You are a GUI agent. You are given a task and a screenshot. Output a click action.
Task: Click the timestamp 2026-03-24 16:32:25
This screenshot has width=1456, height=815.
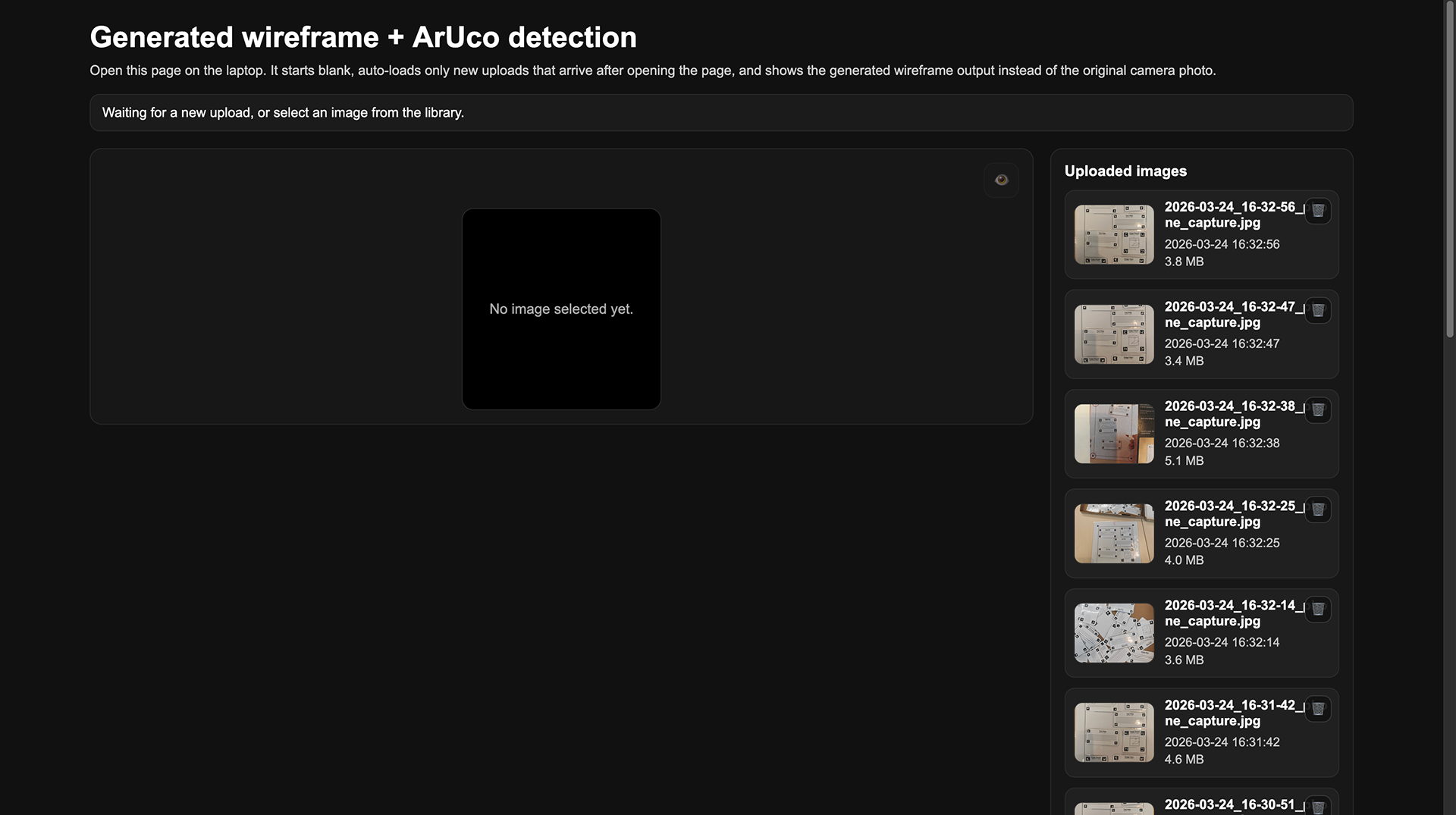pos(1222,543)
